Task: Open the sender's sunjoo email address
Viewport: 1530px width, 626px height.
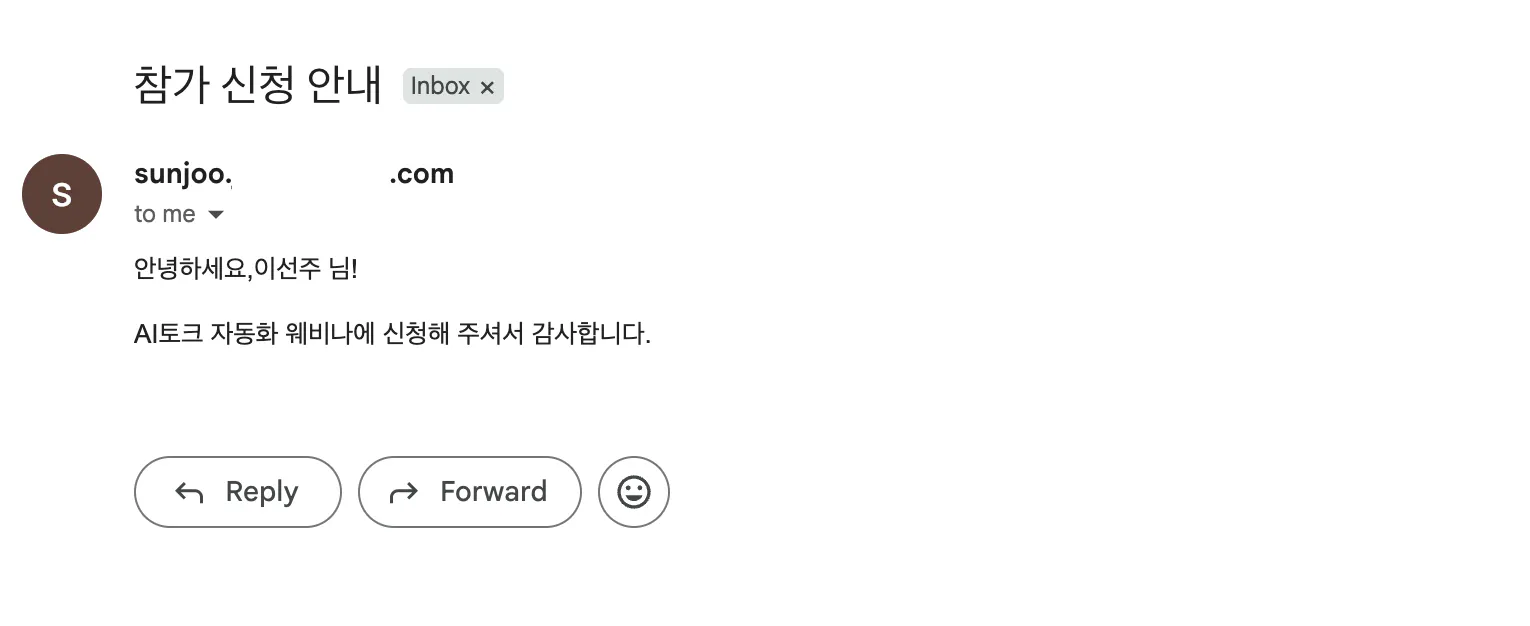Action: 183,174
